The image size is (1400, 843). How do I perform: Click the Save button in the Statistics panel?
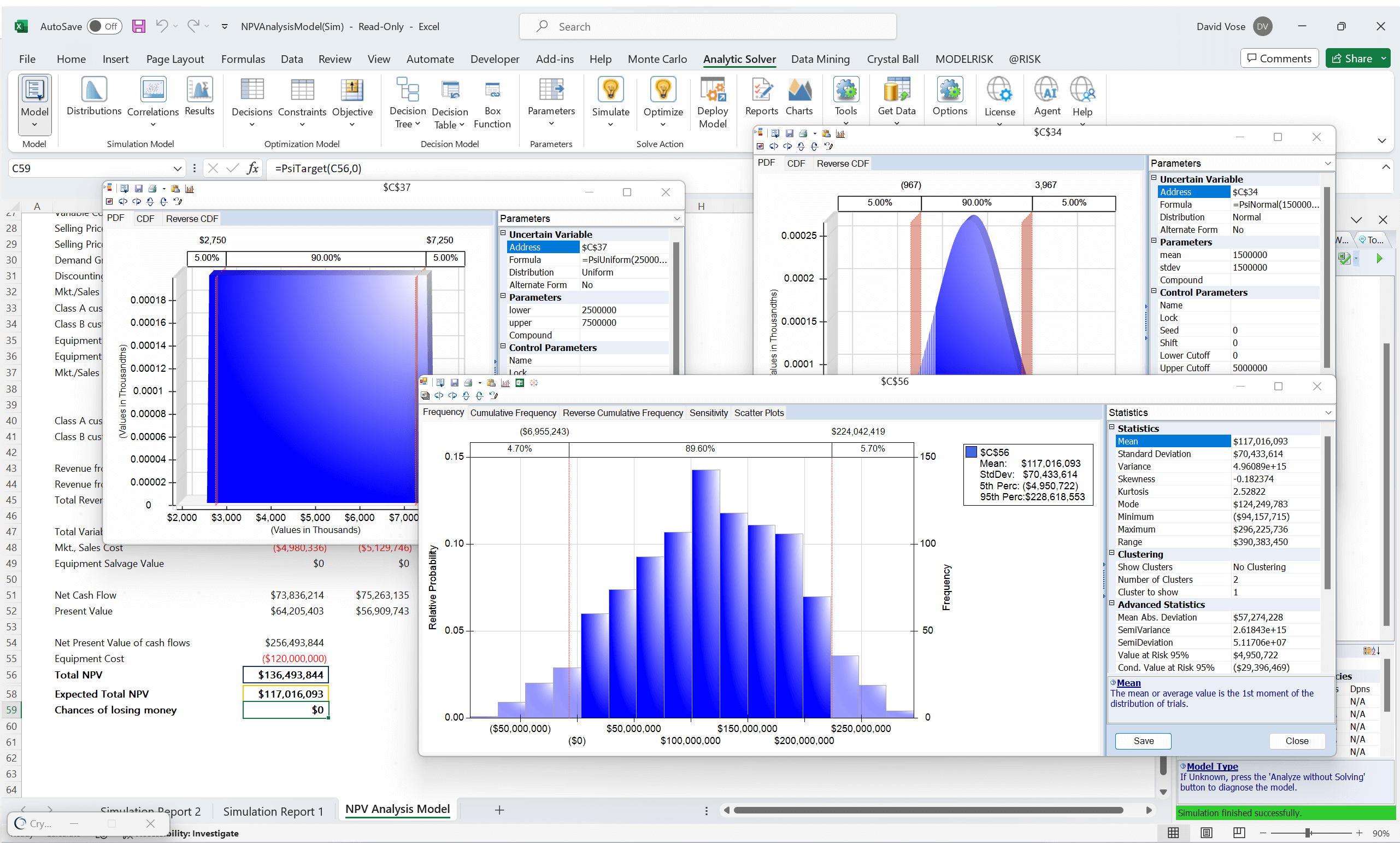pos(1143,741)
